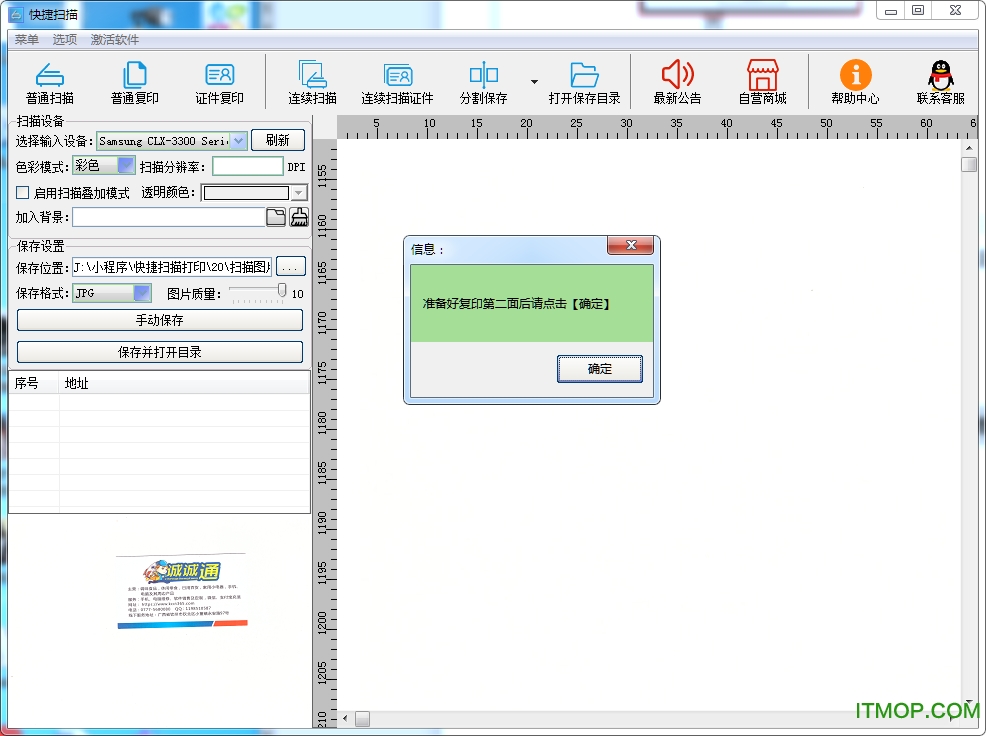
Task: Enable the 启用扫描叠加模式 checkbox
Action: 23,193
